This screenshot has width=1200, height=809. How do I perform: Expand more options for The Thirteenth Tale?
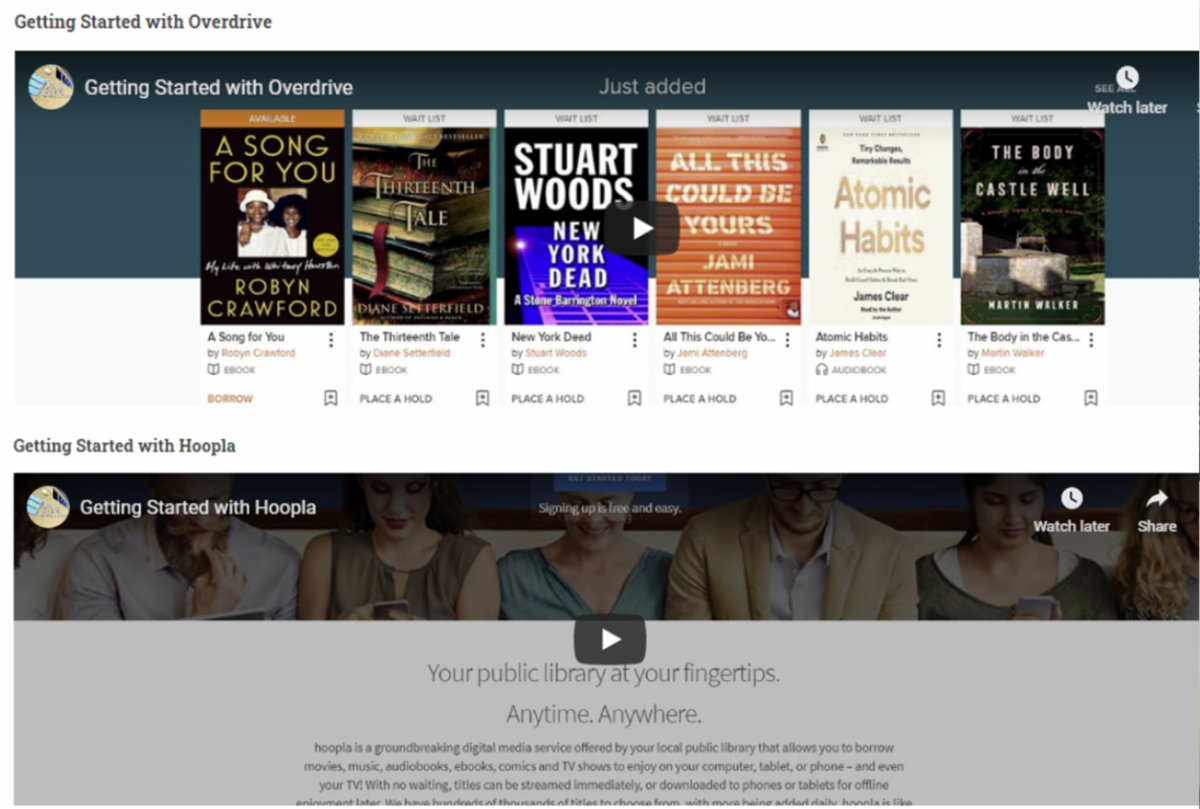coord(482,340)
